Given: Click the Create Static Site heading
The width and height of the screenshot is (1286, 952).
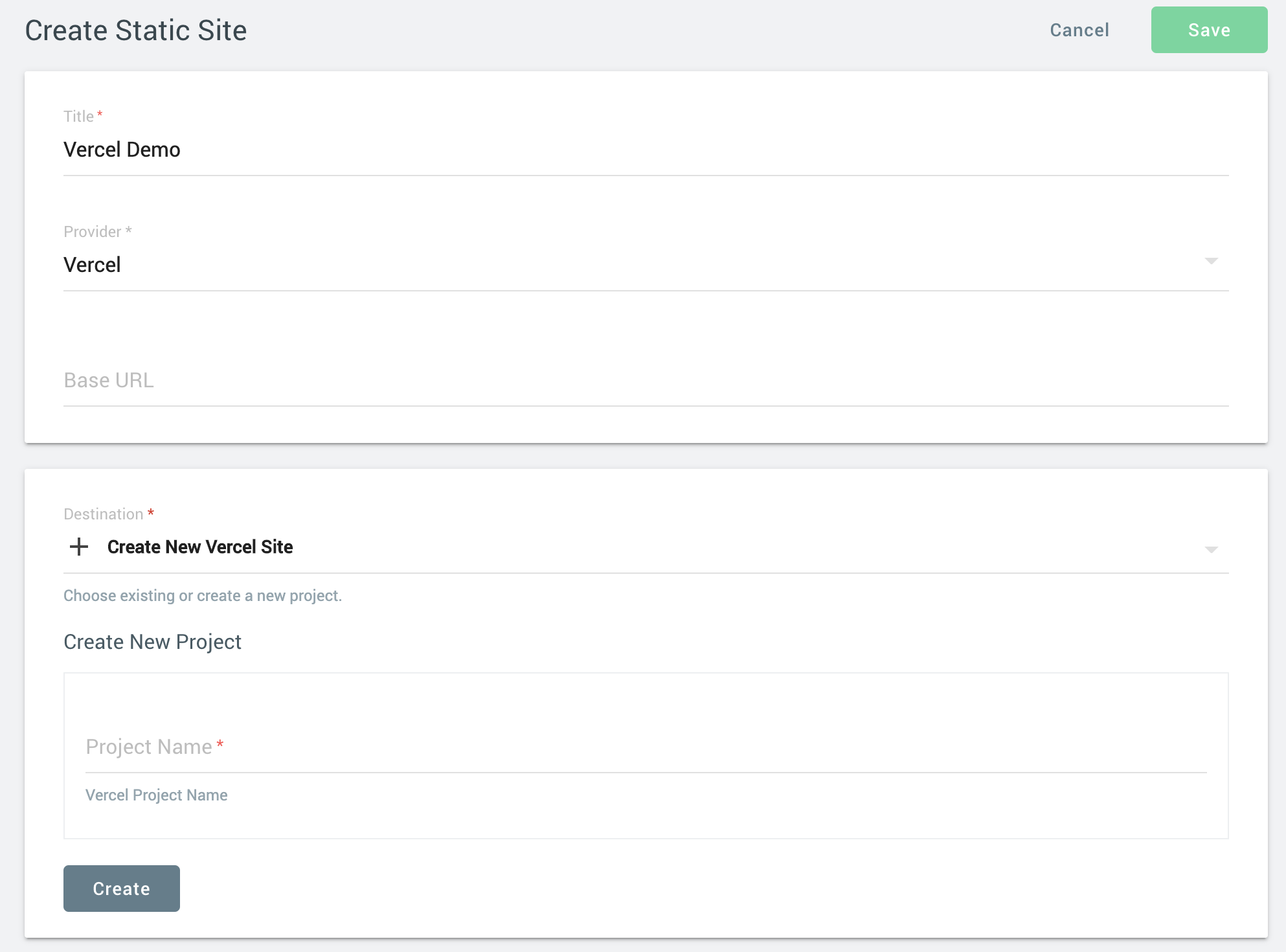Looking at the screenshot, I should coord(136,30).
